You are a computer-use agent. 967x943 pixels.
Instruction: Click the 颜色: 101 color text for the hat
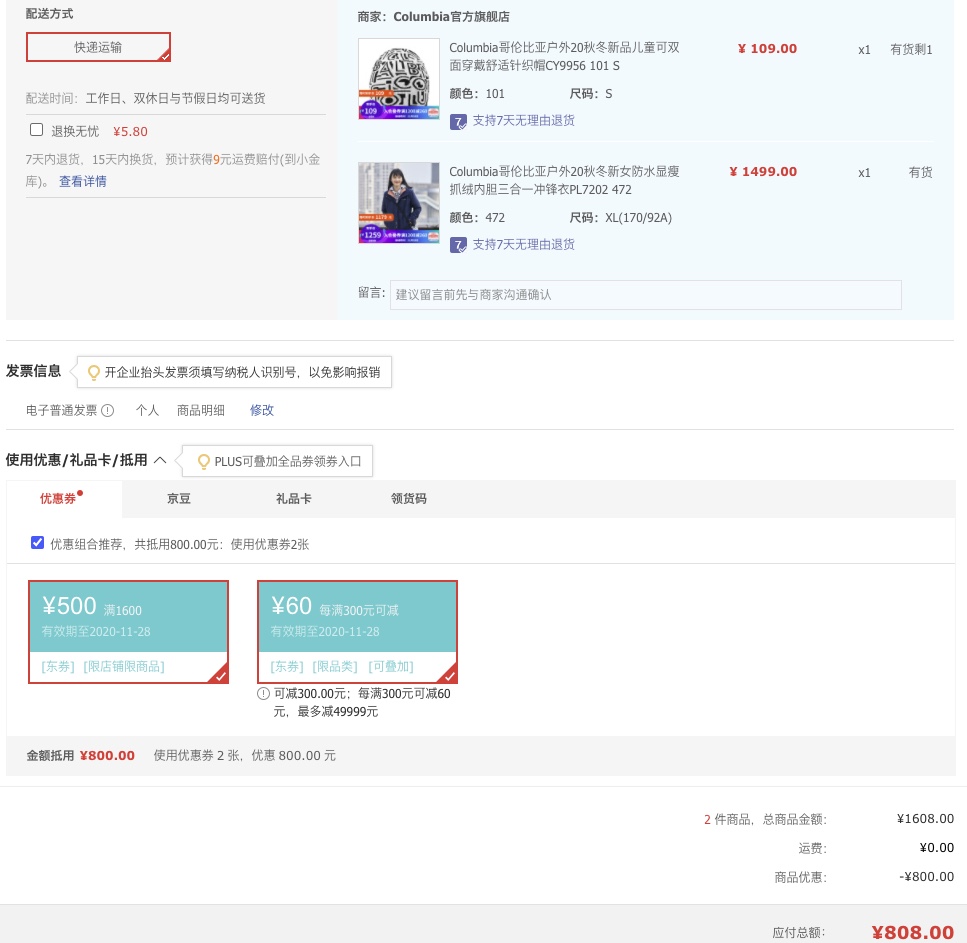tap(477, 94)
